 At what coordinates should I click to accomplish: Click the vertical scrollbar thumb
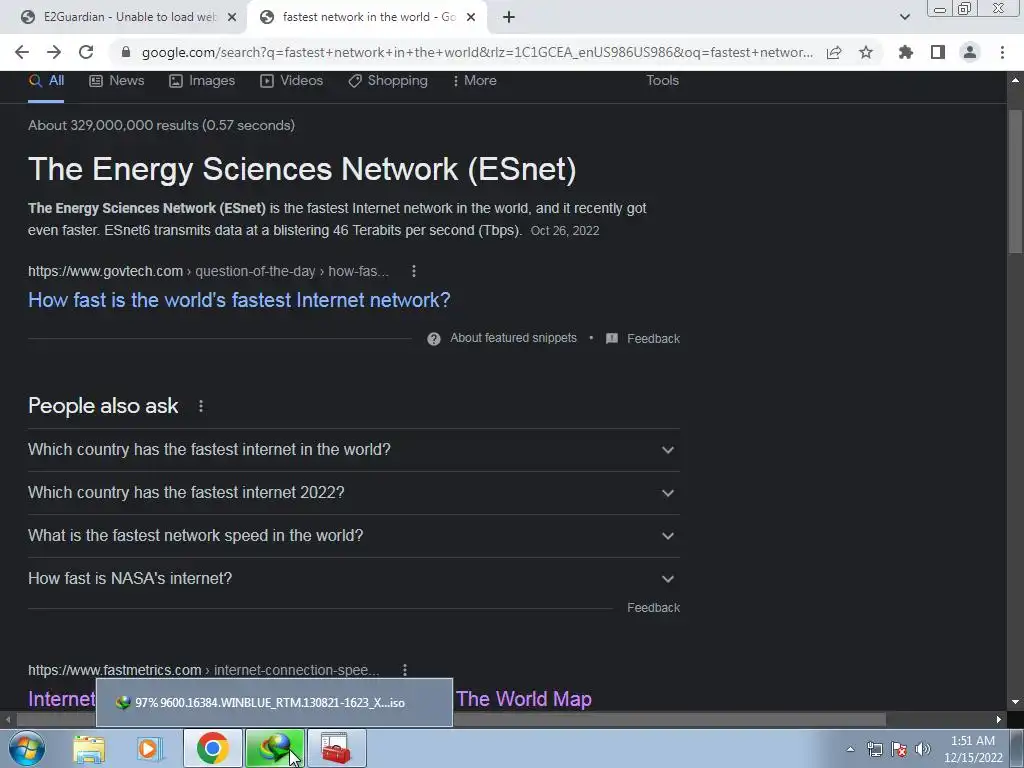tap(1015, 180)
